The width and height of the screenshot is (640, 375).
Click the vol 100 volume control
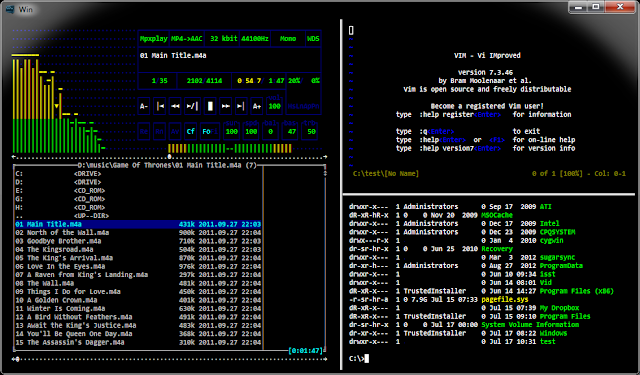point(275,104)
